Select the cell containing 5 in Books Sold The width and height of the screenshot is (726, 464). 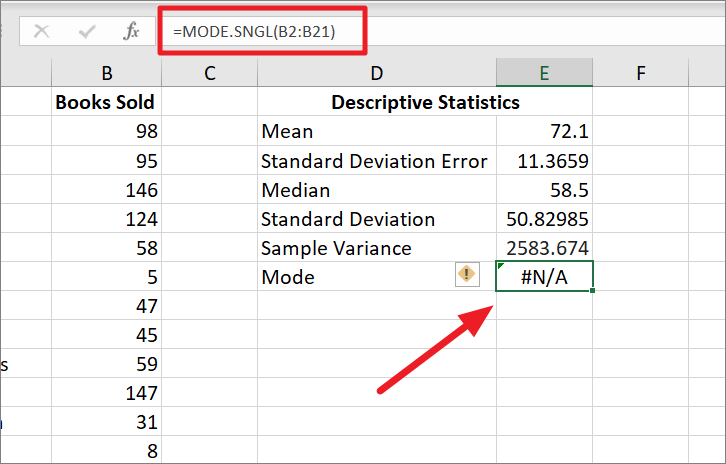106,277
